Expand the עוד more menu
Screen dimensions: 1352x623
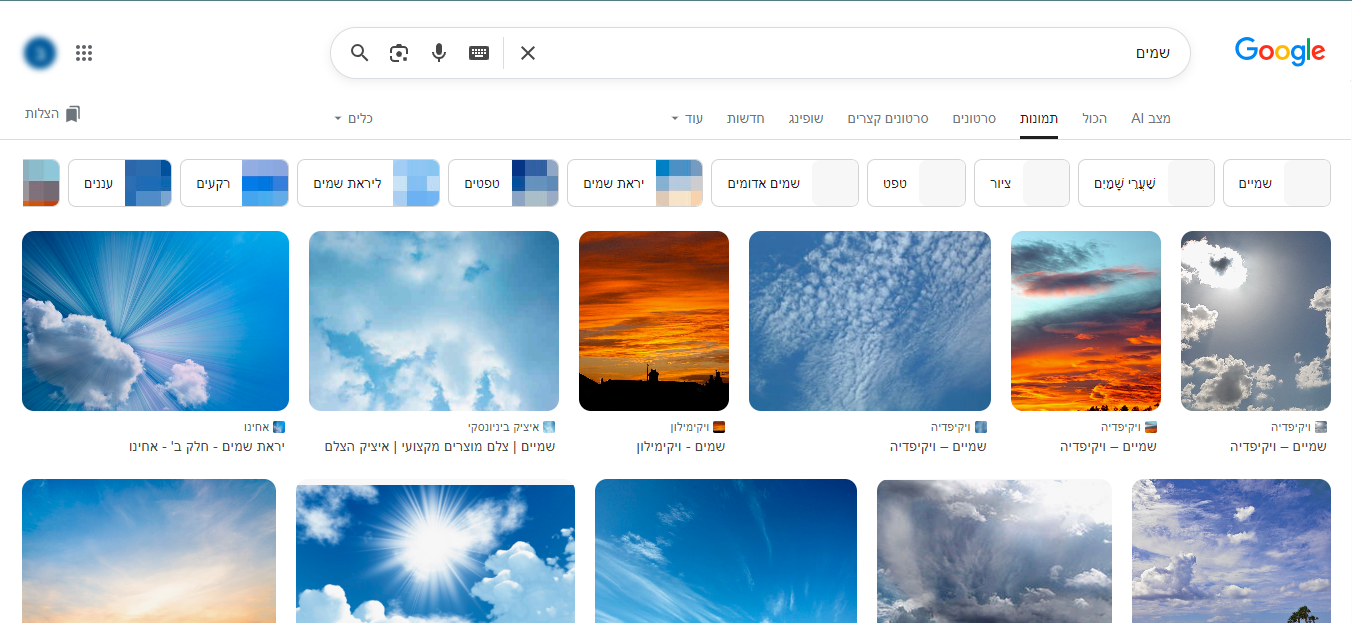click(x=687, y=118)
